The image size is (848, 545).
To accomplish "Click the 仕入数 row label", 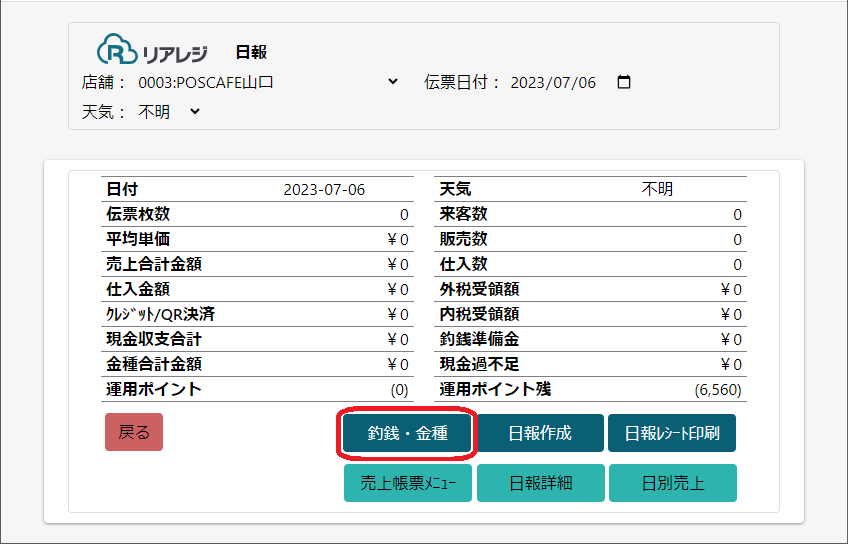I will point(463,264).
